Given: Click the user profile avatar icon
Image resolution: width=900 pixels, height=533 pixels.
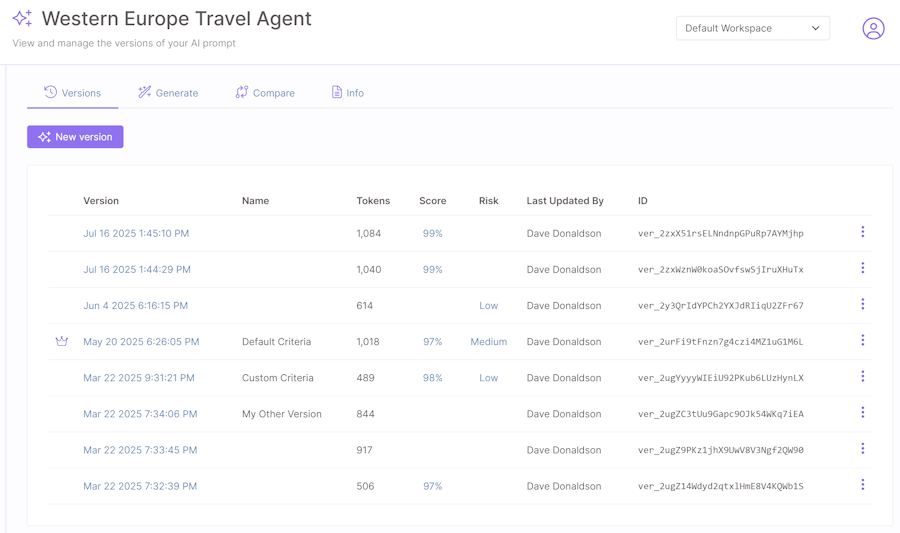Looking at the screenshot, I should (873, 29).
